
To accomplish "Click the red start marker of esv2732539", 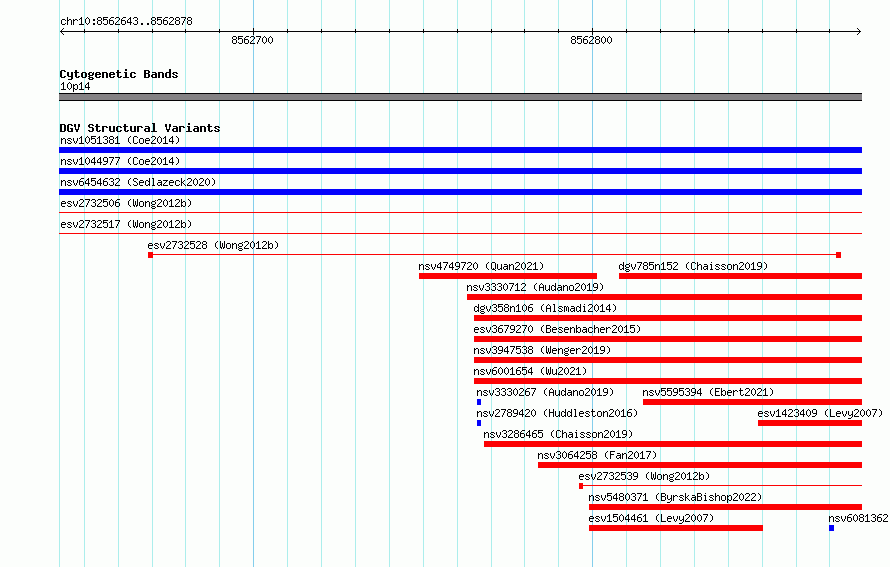I will click(x=581, y=486).
